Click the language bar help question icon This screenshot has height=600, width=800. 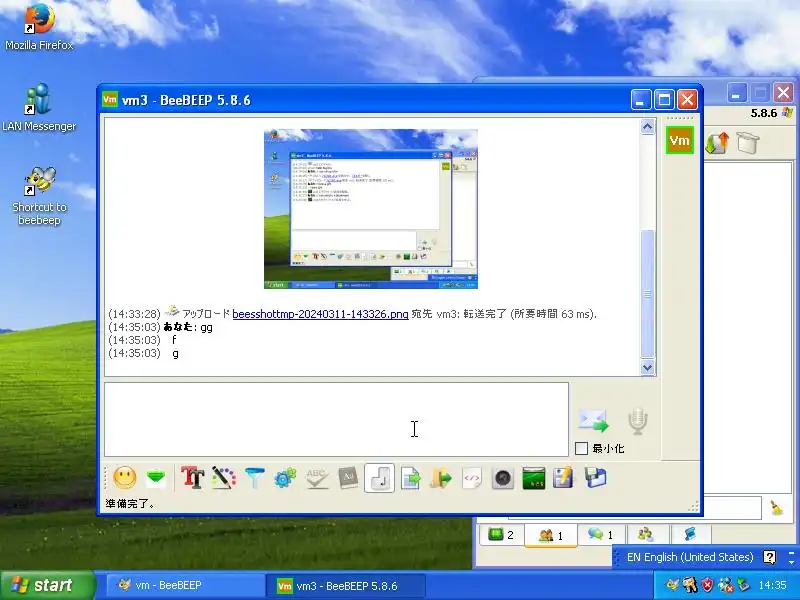click(x=769, y=557)
